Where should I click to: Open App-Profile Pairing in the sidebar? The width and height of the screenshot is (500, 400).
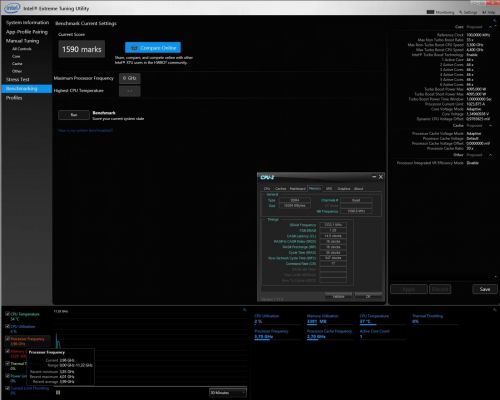(x=27, y=32)
